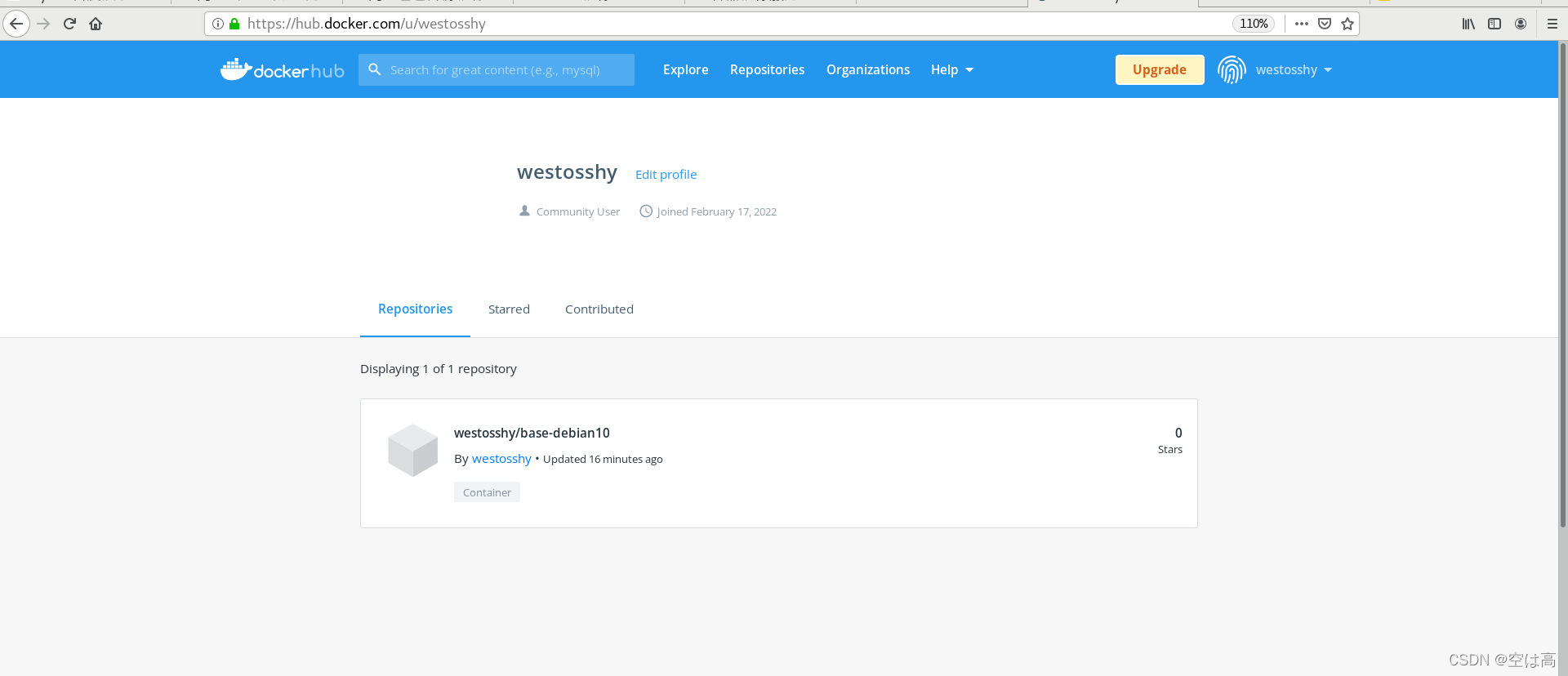Image resolution: width=1568 pixels, height=676 pixels.
Task: Go back using the browser back arrow
Action: pos(16,24)
